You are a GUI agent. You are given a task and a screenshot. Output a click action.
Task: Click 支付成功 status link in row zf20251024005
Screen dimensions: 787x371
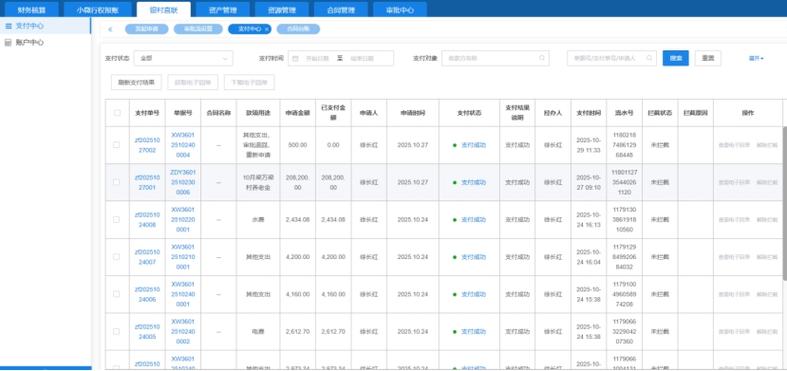click(473, 332)
